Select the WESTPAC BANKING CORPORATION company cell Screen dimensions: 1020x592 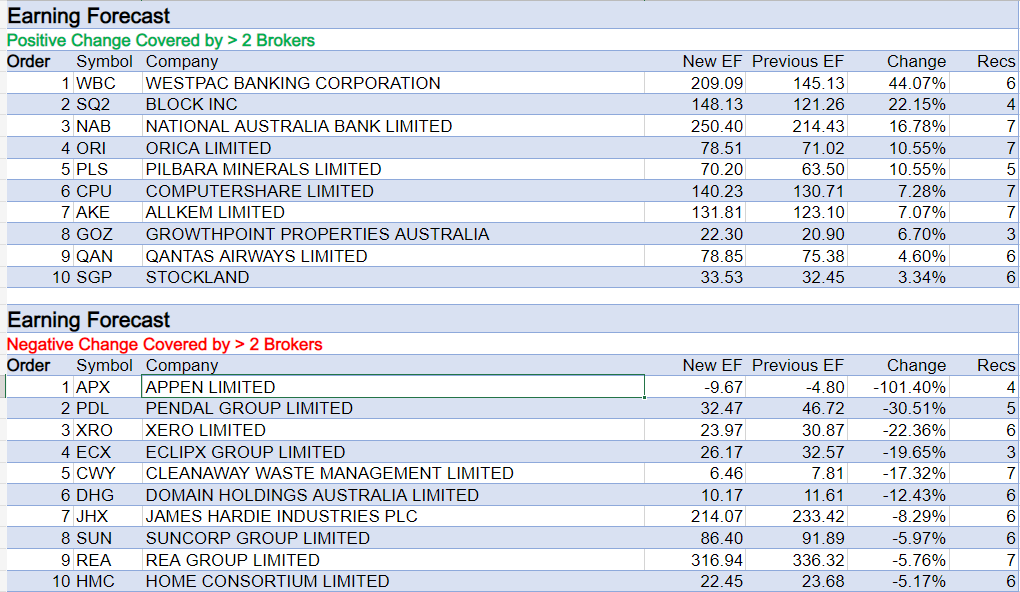pyautogui.click(x=293, y=83)
